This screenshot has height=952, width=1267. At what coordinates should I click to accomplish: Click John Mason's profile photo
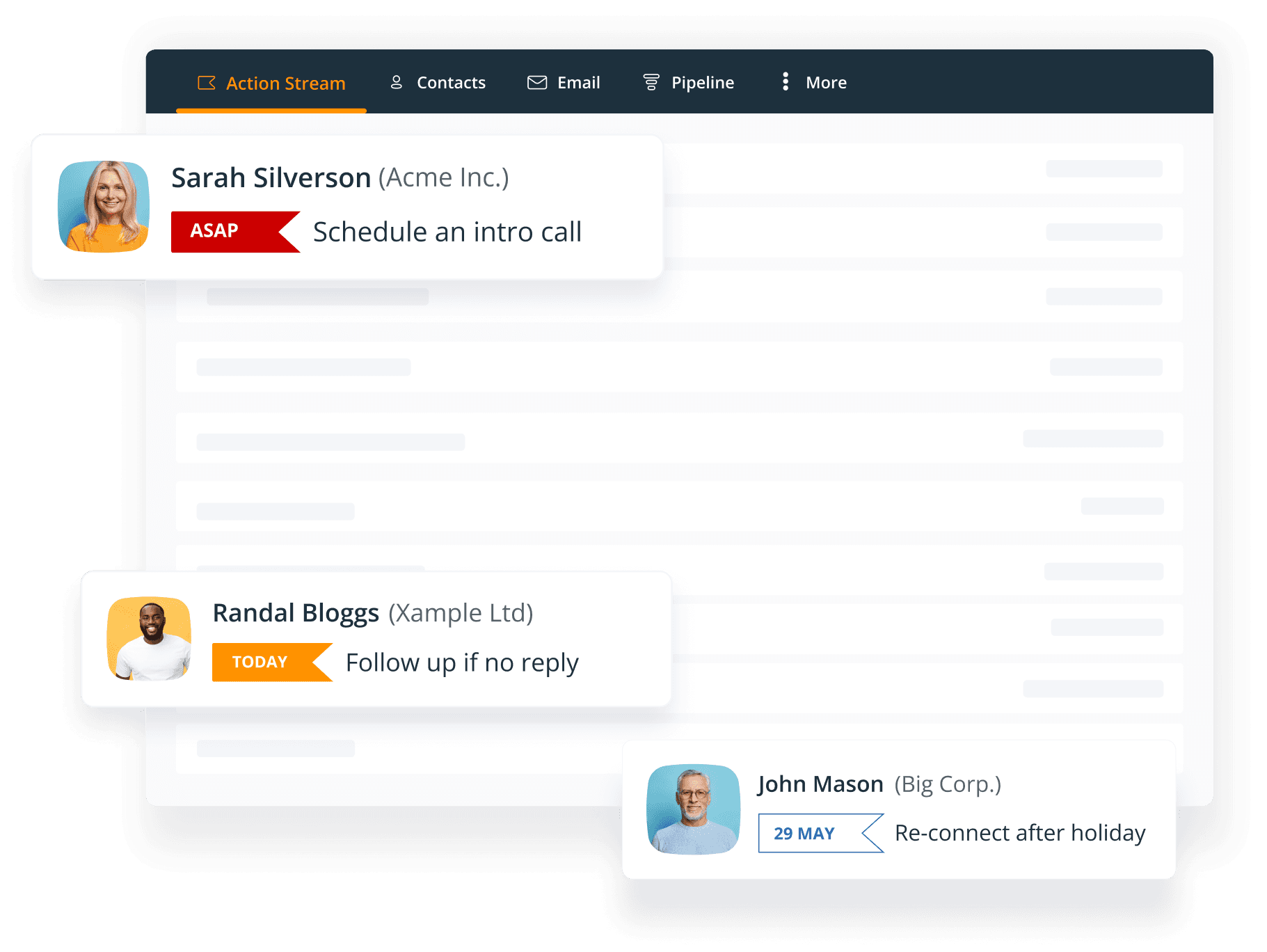[x=693, y=809]
